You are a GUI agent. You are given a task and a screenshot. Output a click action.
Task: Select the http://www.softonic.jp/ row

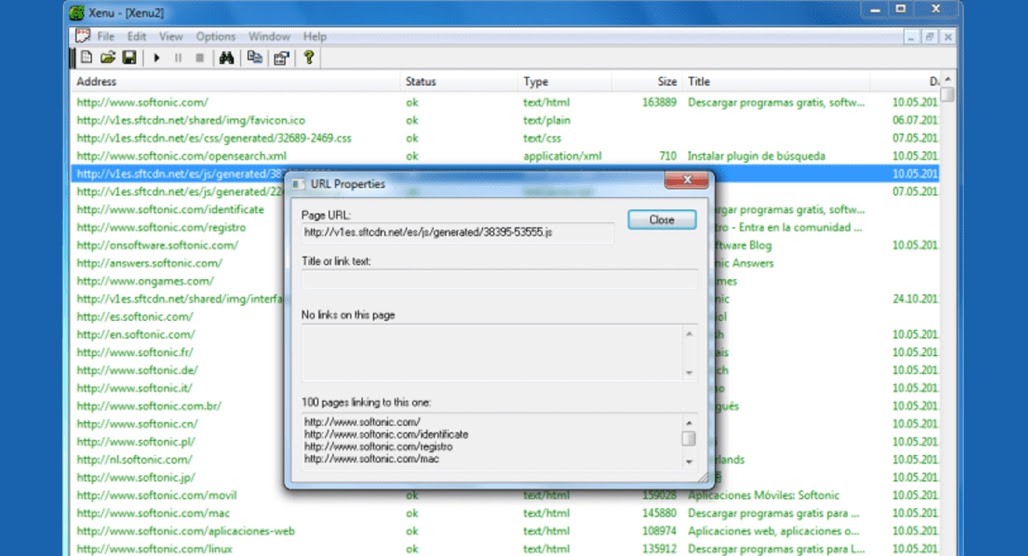[136, 477]
